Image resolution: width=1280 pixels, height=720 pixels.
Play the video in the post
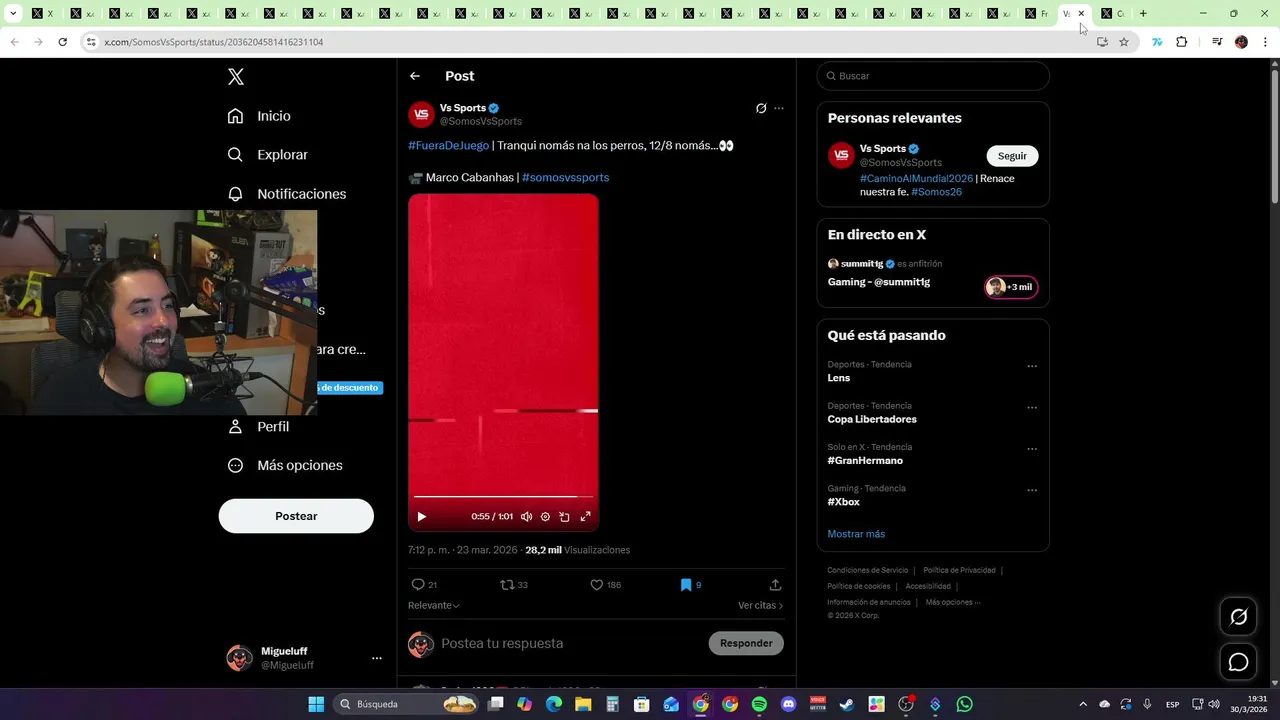coord(421,517)
